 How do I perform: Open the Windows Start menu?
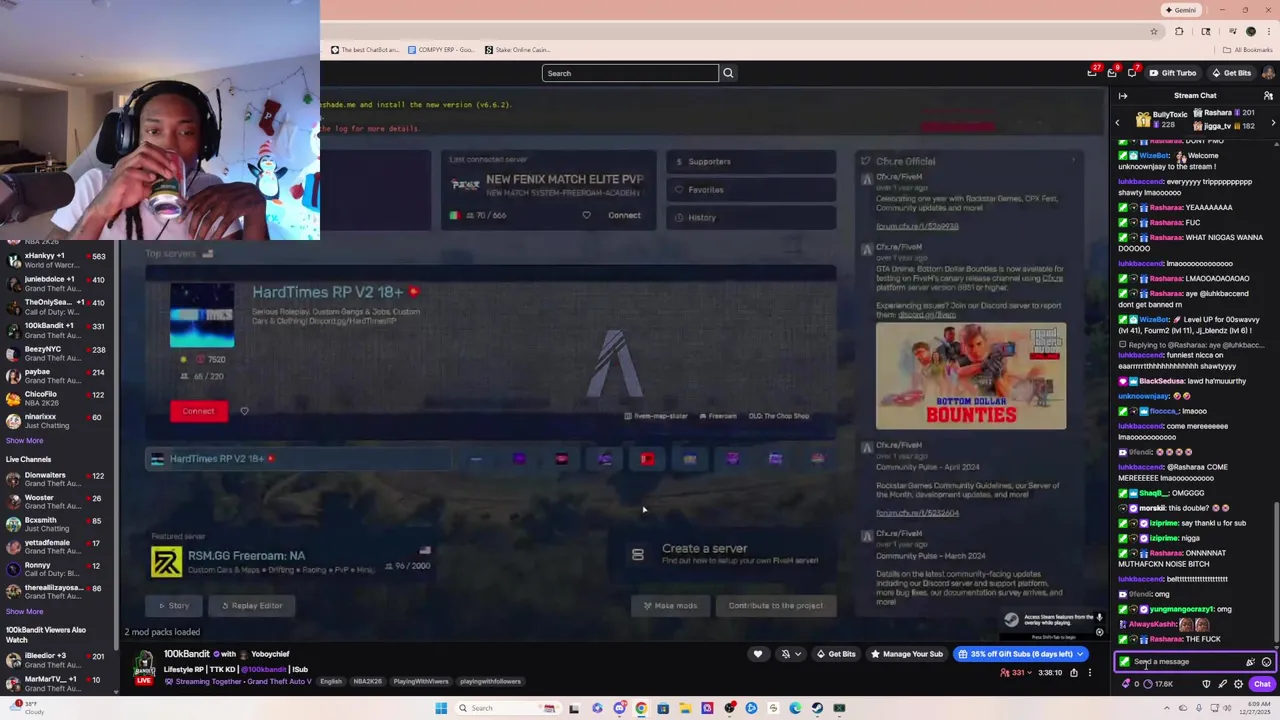pos(440,708)
